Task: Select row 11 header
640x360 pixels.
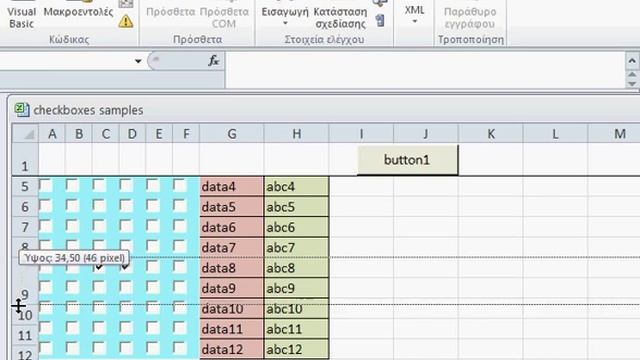Action: [x=25, y=336]
